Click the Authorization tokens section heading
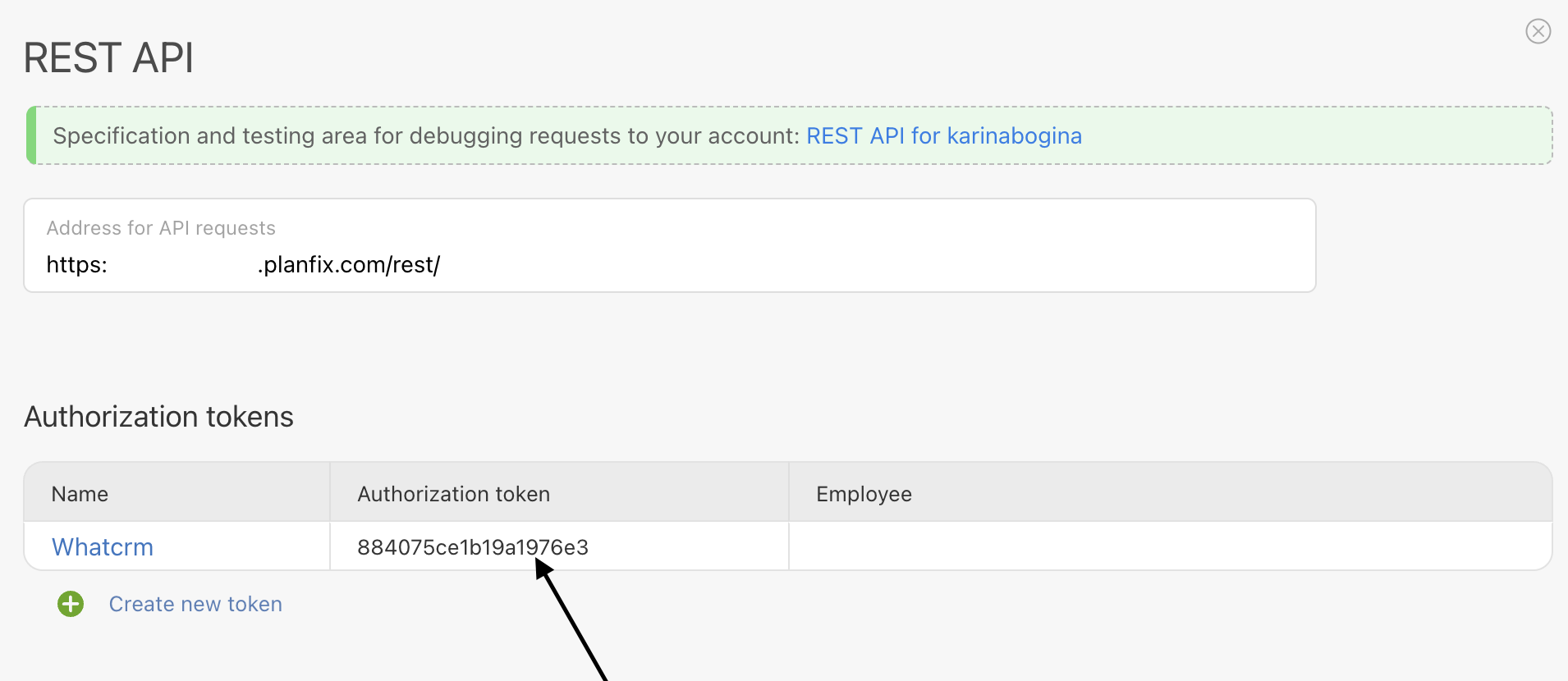 click(x=158, y=417)
